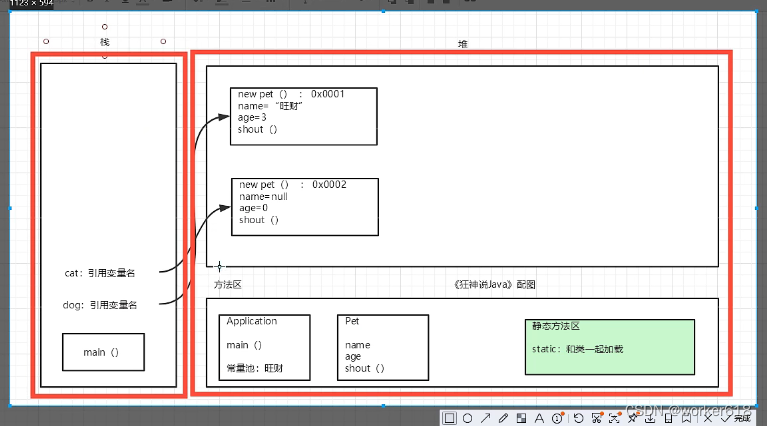Click the 堆 label above the heap box
This screenshot has width=767, height=426.
tap(463, 44)
